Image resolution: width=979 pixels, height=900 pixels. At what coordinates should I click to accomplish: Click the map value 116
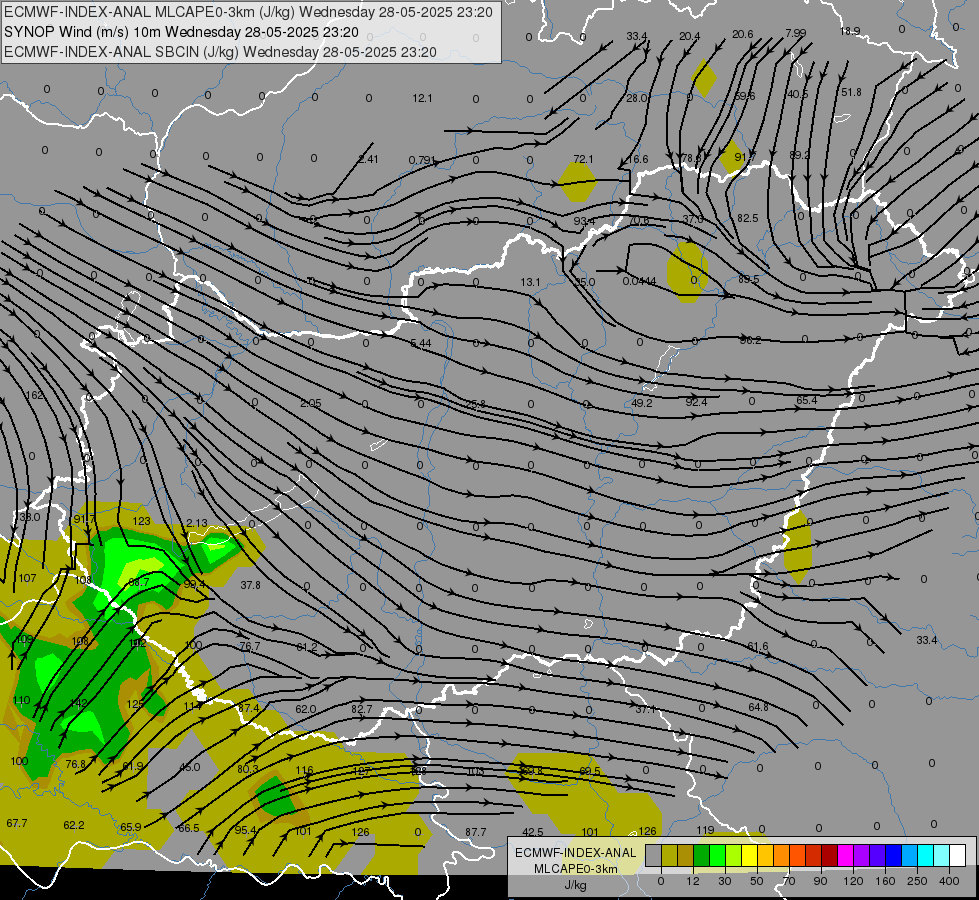click(x=304, y=770)
